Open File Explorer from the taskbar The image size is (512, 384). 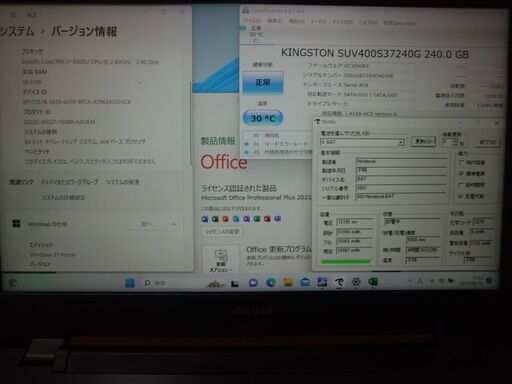pos(288,283)
